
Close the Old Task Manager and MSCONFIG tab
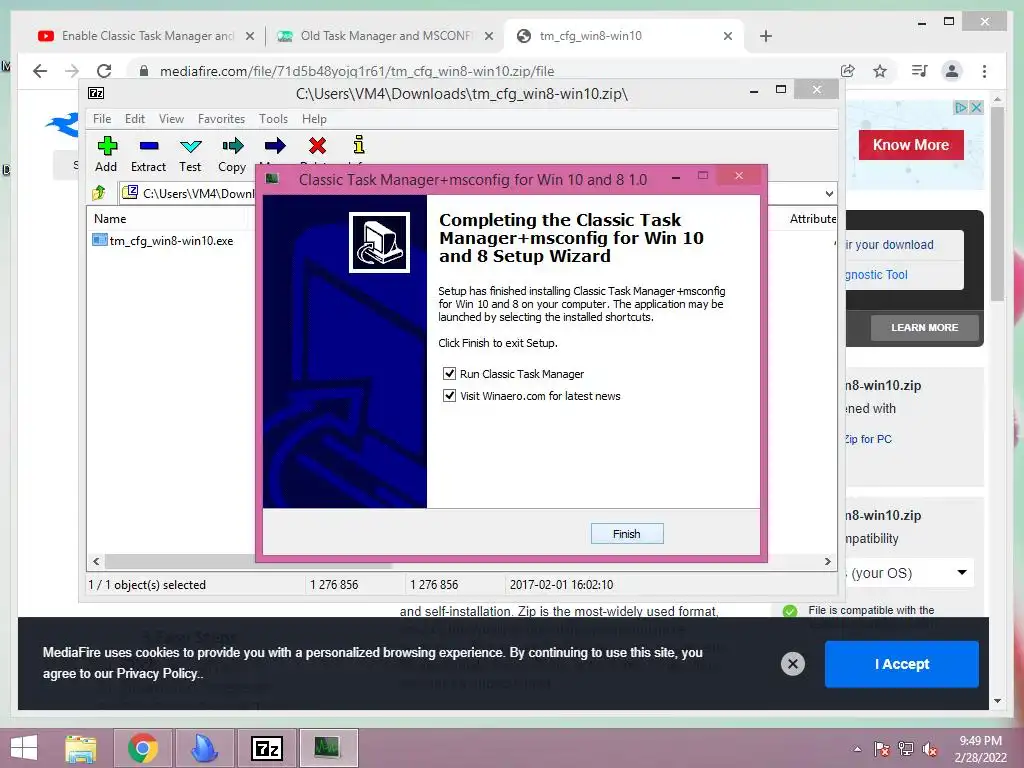488,36
